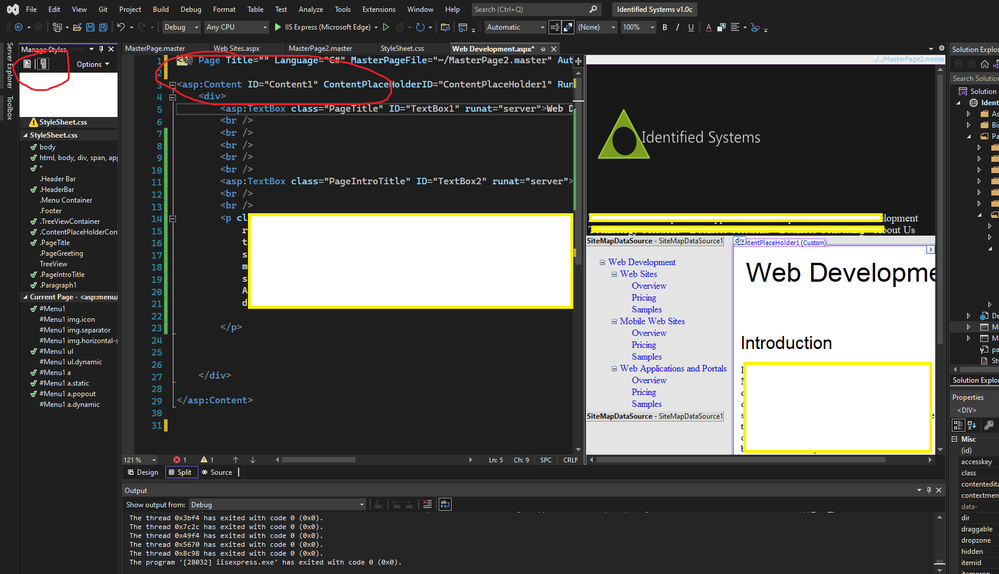Screen dimensions: 999x574
Task: Collapse the div code block on line 4
Action: [x=172, y=97]
